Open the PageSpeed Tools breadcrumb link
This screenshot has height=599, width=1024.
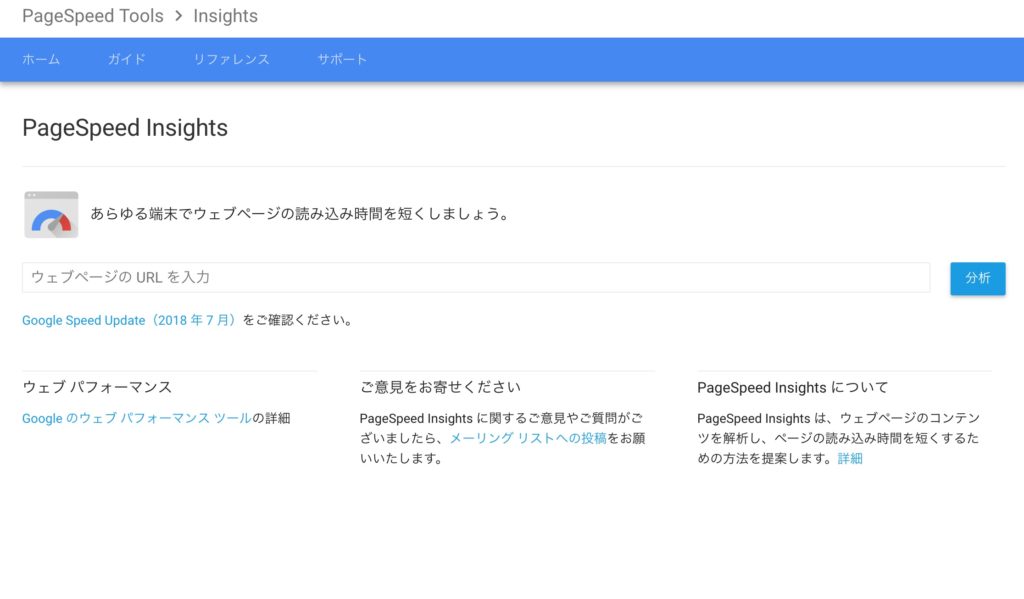pyautogui.click(x=92, y=17)
